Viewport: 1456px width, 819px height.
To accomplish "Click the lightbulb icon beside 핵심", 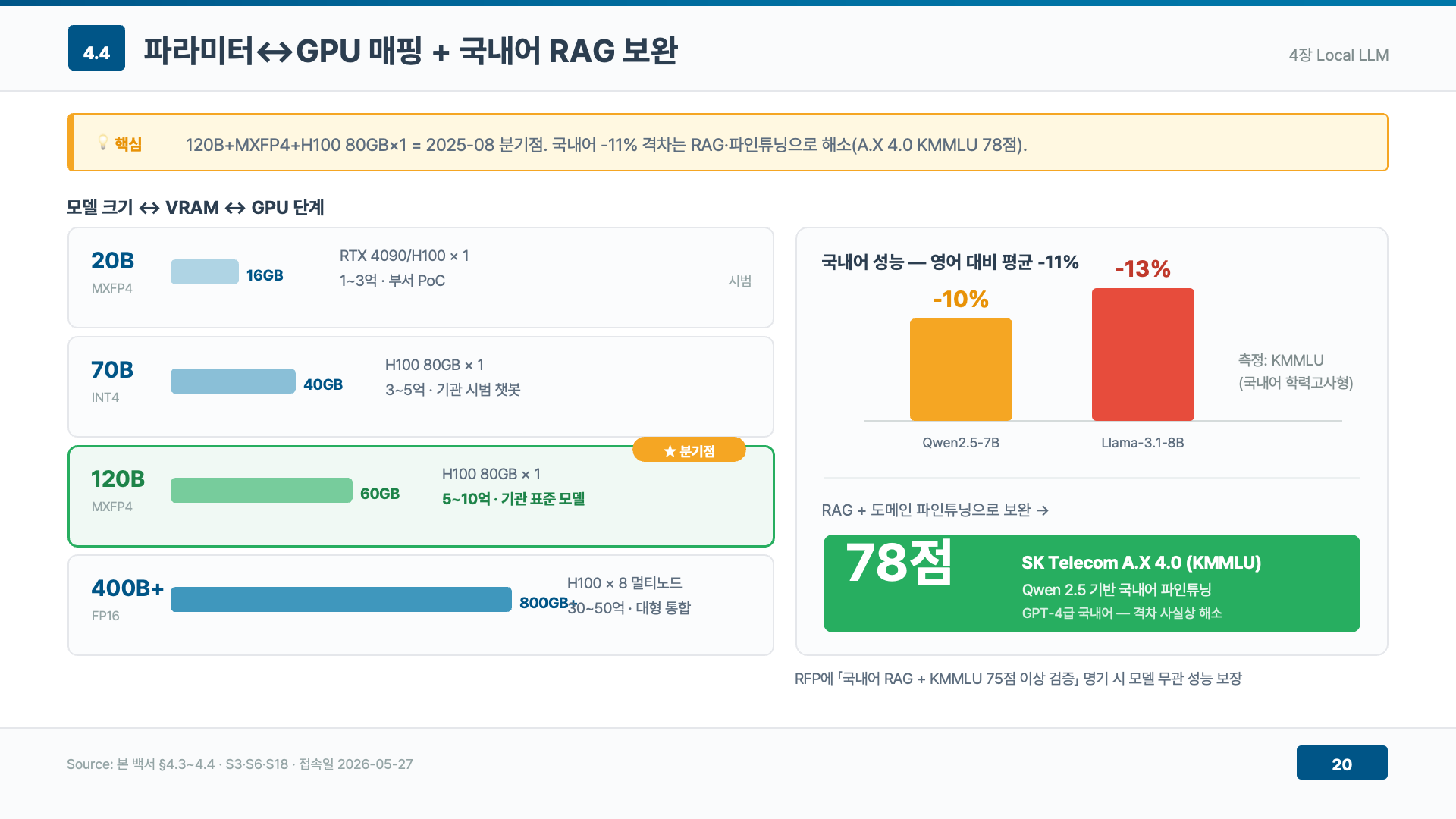I will [103, 143].
